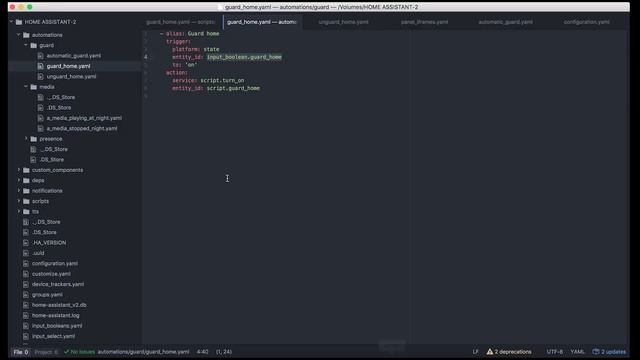Collapse the automations folder chevron
Screen dimensions: 640x360
(19, 35)
